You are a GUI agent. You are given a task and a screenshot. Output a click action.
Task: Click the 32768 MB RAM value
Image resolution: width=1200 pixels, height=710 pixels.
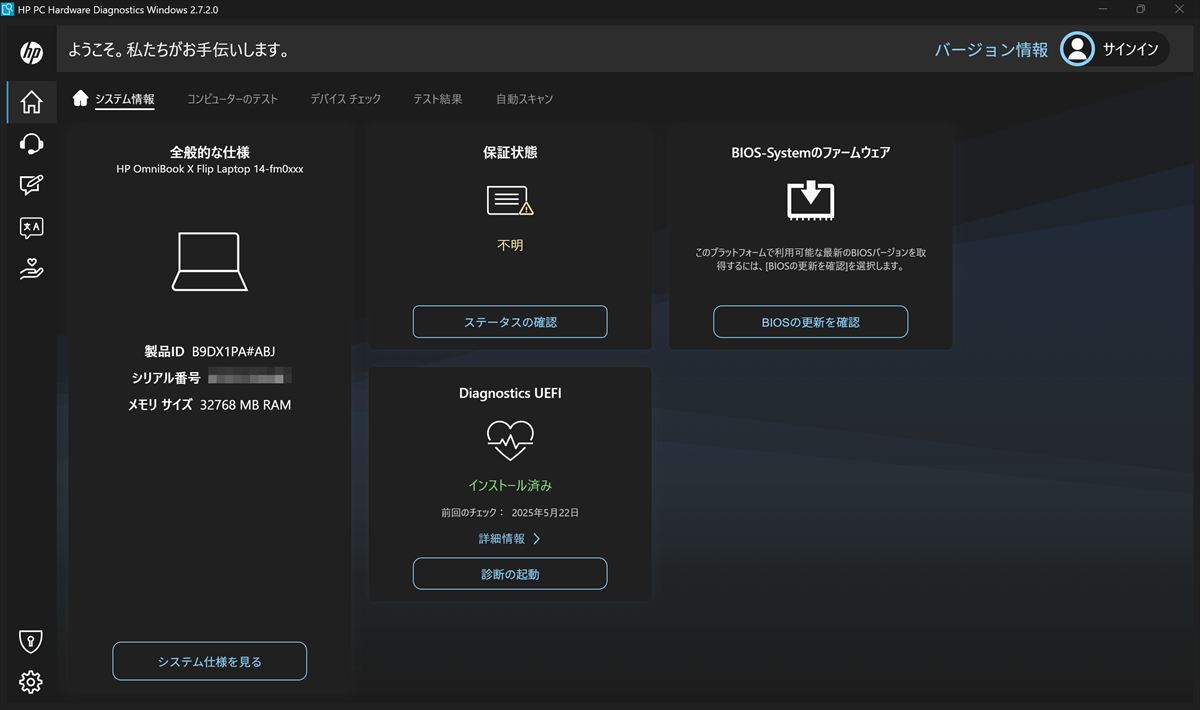[x=245, y=405]
